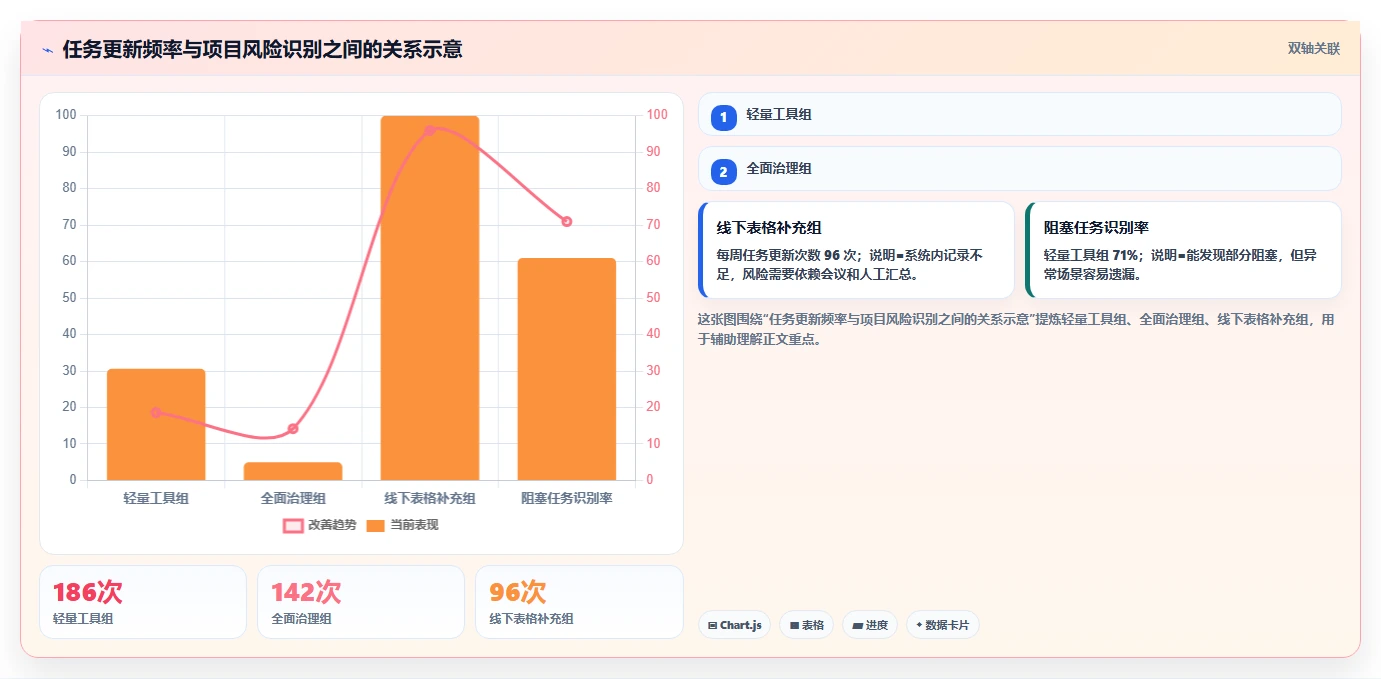Click the summary paragraph starting 这张图围绕
Image resolution: width=1381 pixels, height=679 pixels.
pos(1016,329)
